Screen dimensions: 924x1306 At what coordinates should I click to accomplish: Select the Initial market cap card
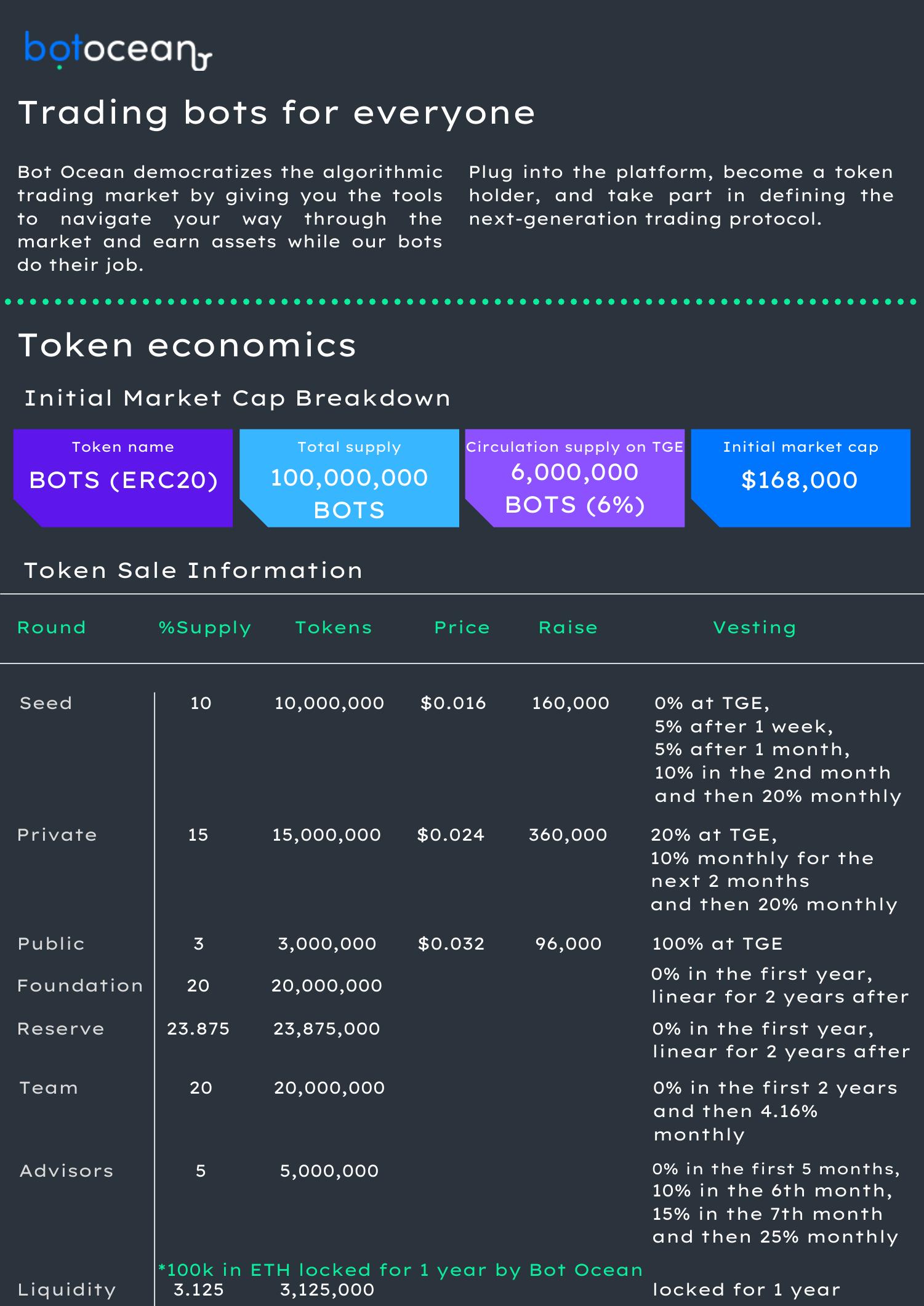pos(800,478)
